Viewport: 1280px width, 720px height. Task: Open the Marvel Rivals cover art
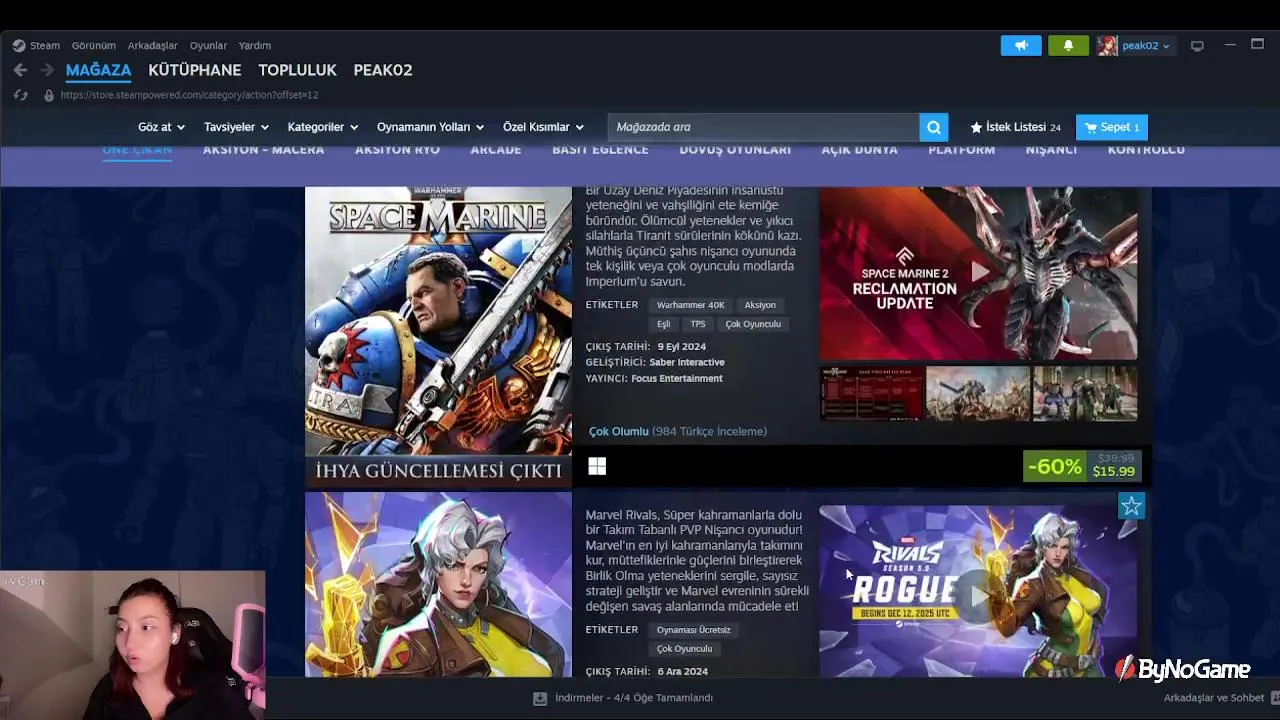[x=438, y=584]
